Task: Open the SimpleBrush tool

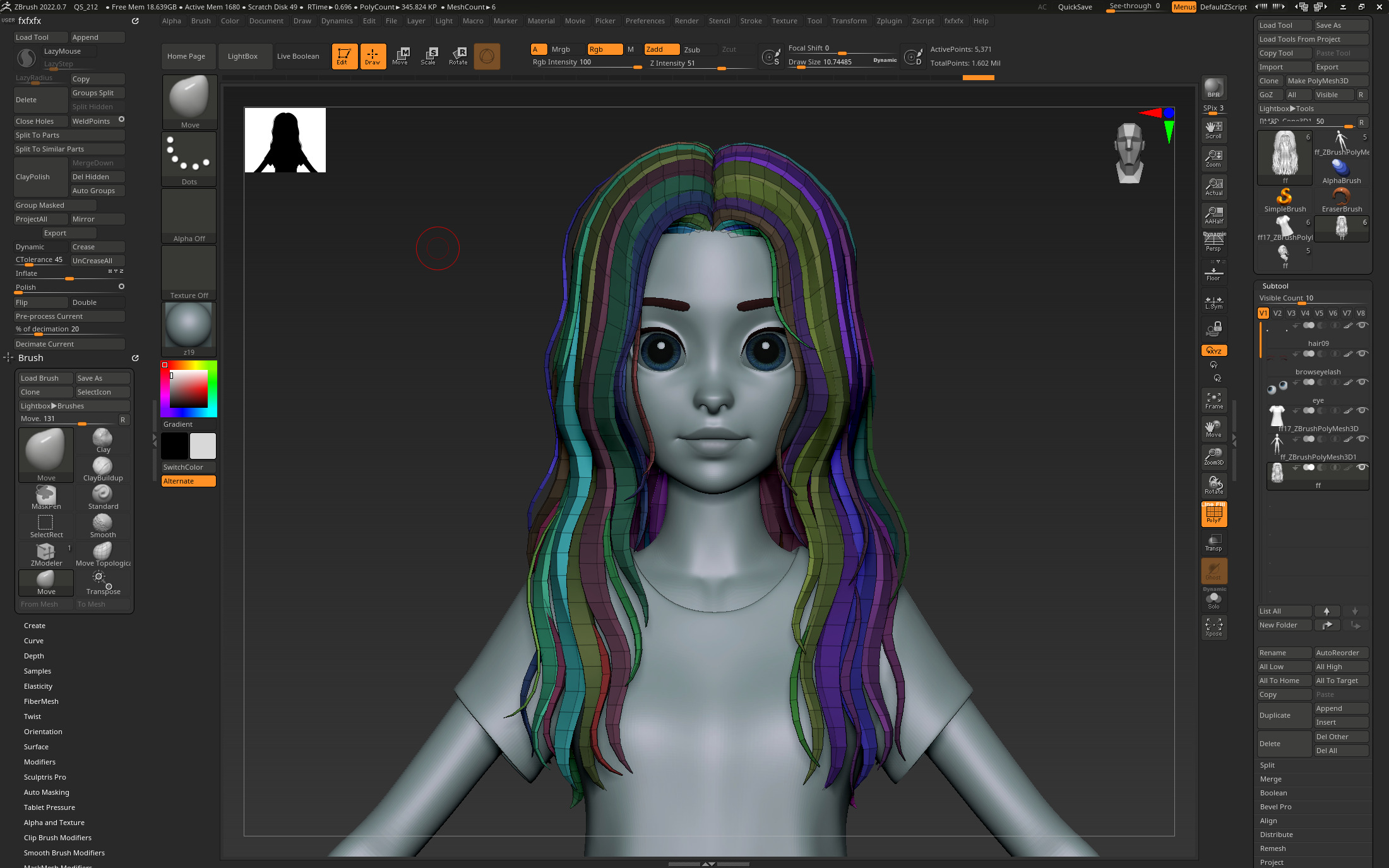Action: pyautogui.click(x=1285, y=201)
